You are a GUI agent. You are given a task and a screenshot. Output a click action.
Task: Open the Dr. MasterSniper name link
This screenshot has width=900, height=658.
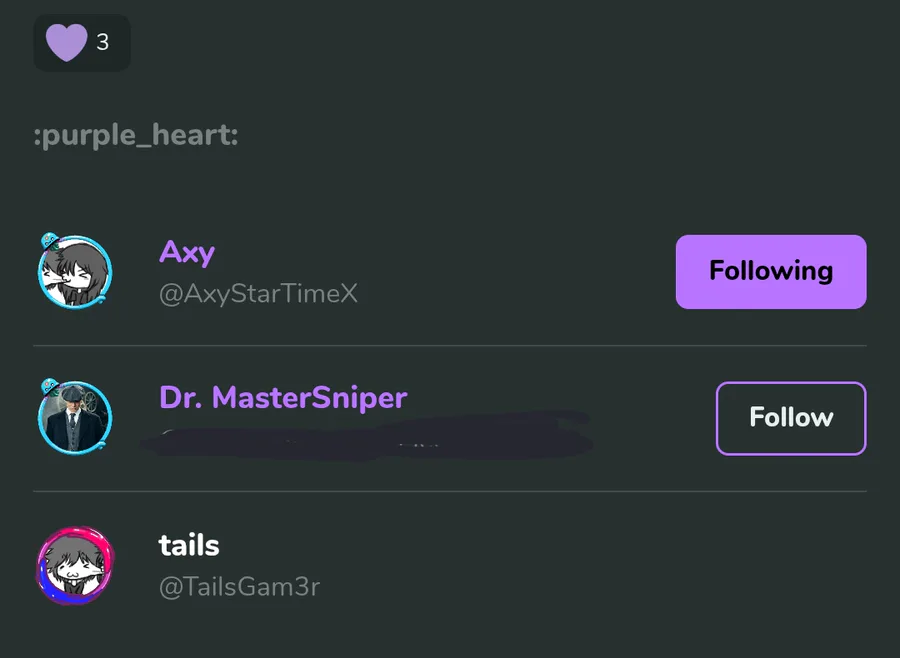(283, 398)
